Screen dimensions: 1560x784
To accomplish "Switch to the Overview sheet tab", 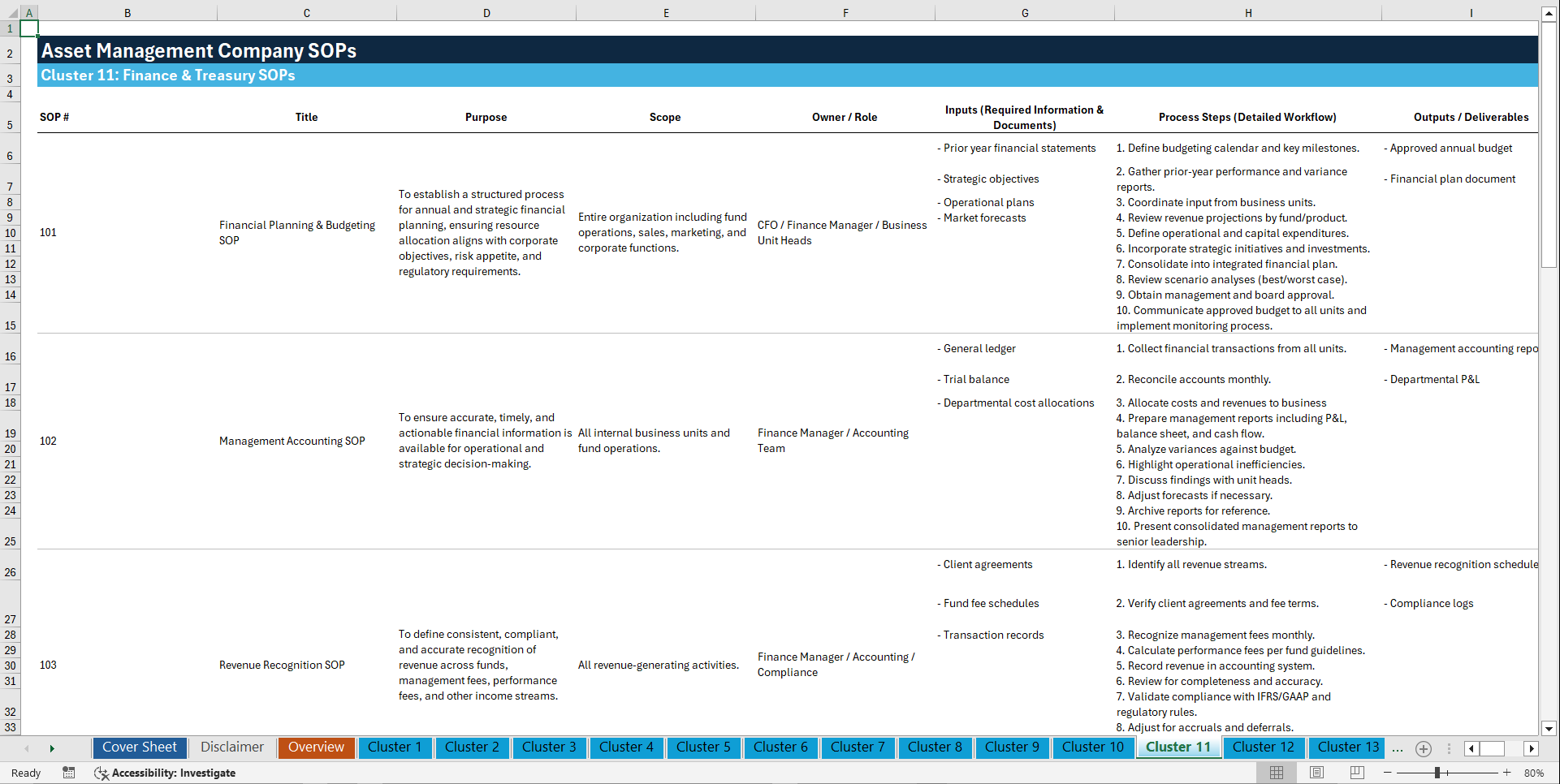I will [316, 747].
